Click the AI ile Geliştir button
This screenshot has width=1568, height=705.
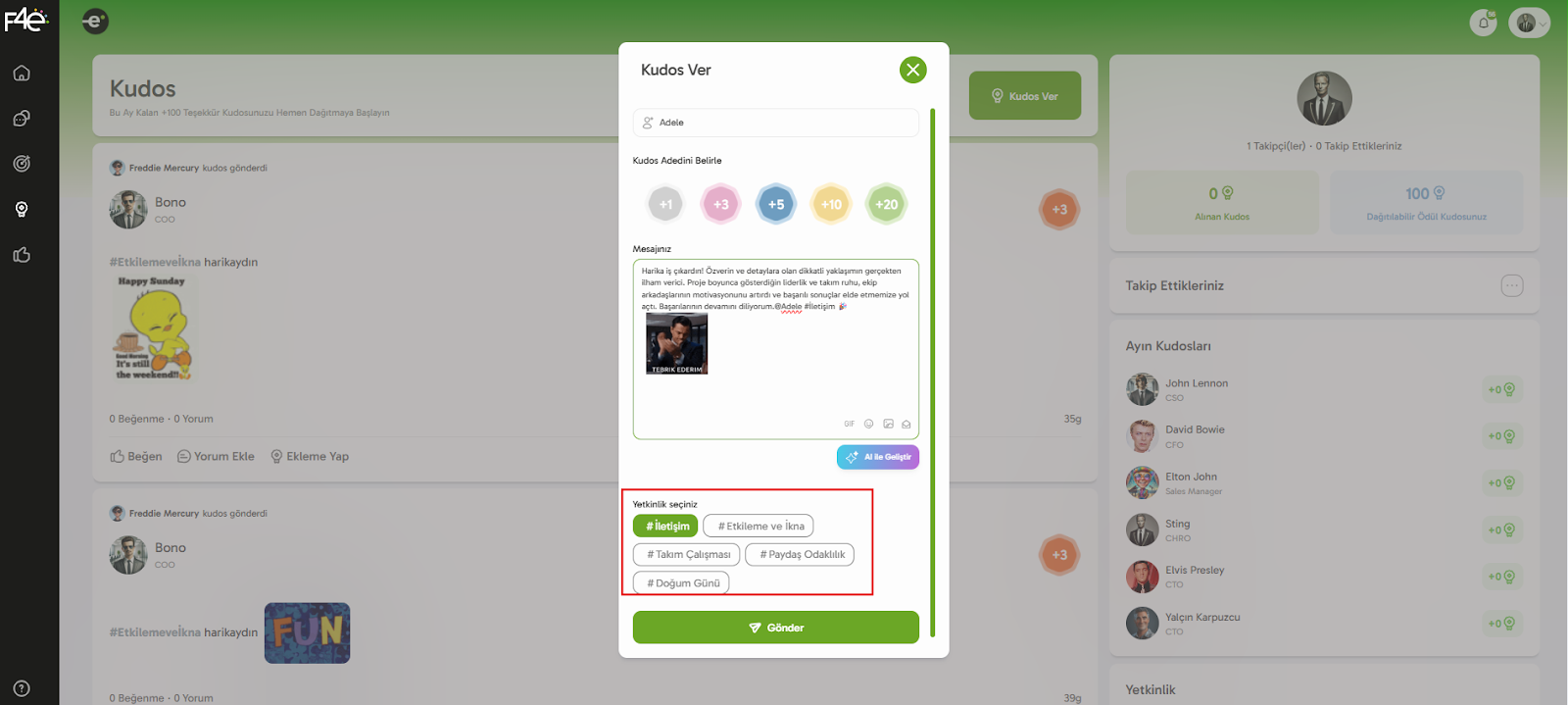point(878,457)
